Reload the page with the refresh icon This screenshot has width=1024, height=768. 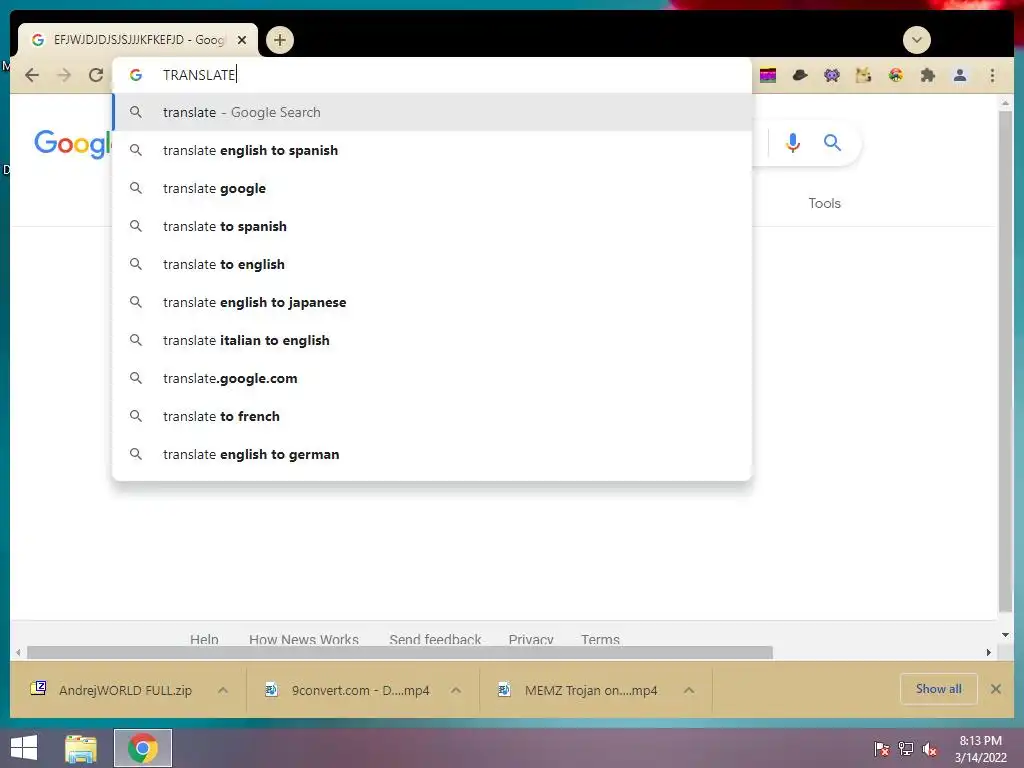coord(96,75)
